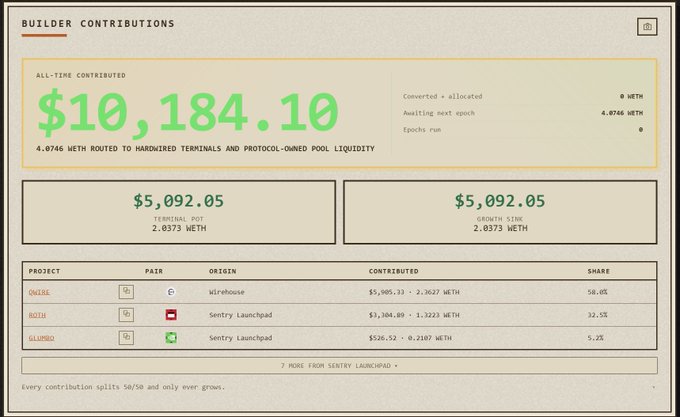680x417 pixels.
Task: Select the PAIR column header
Action: pos(154,271)
